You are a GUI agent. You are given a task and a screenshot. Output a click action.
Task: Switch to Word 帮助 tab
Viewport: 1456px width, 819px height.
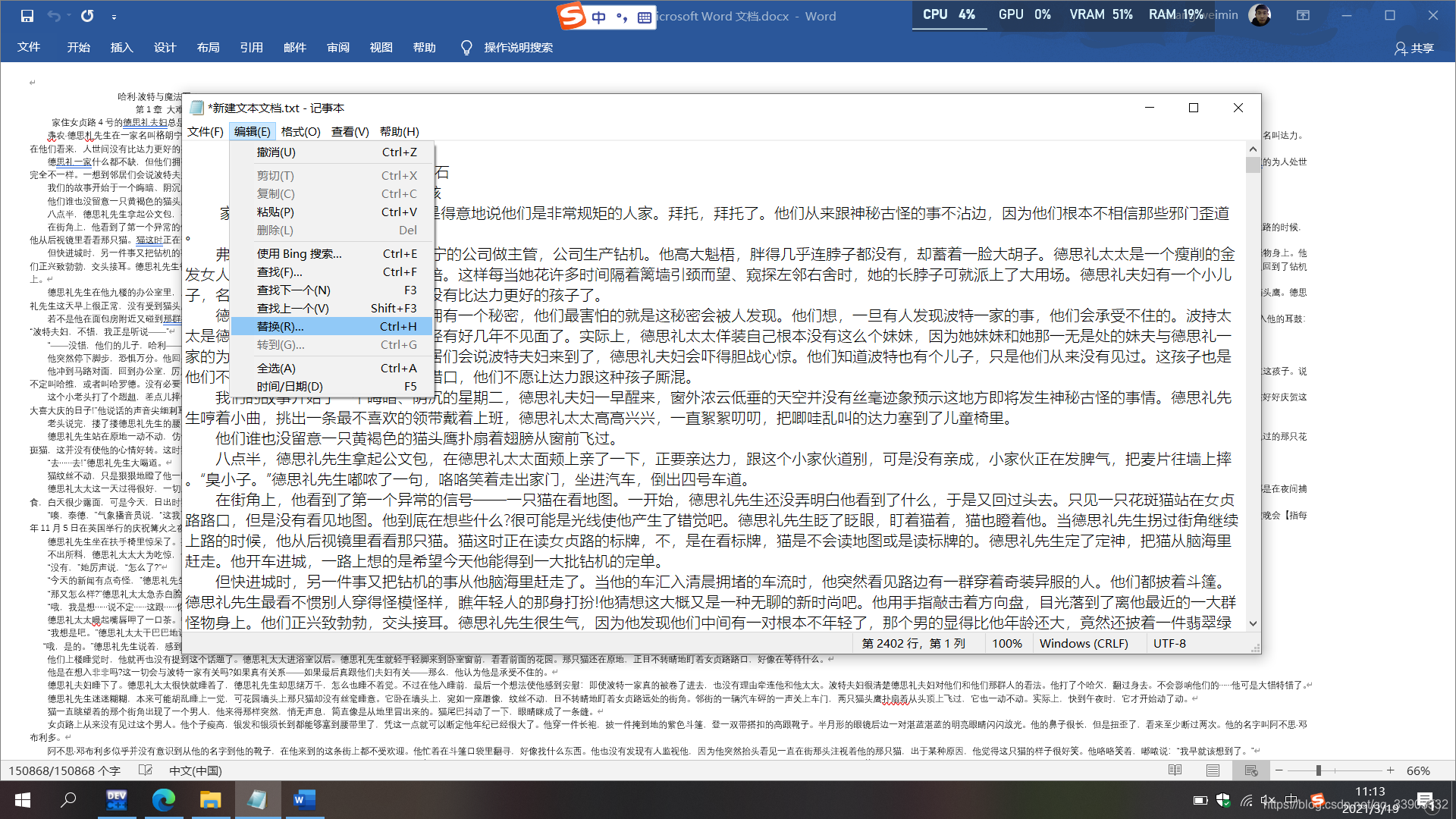point(424,47)
